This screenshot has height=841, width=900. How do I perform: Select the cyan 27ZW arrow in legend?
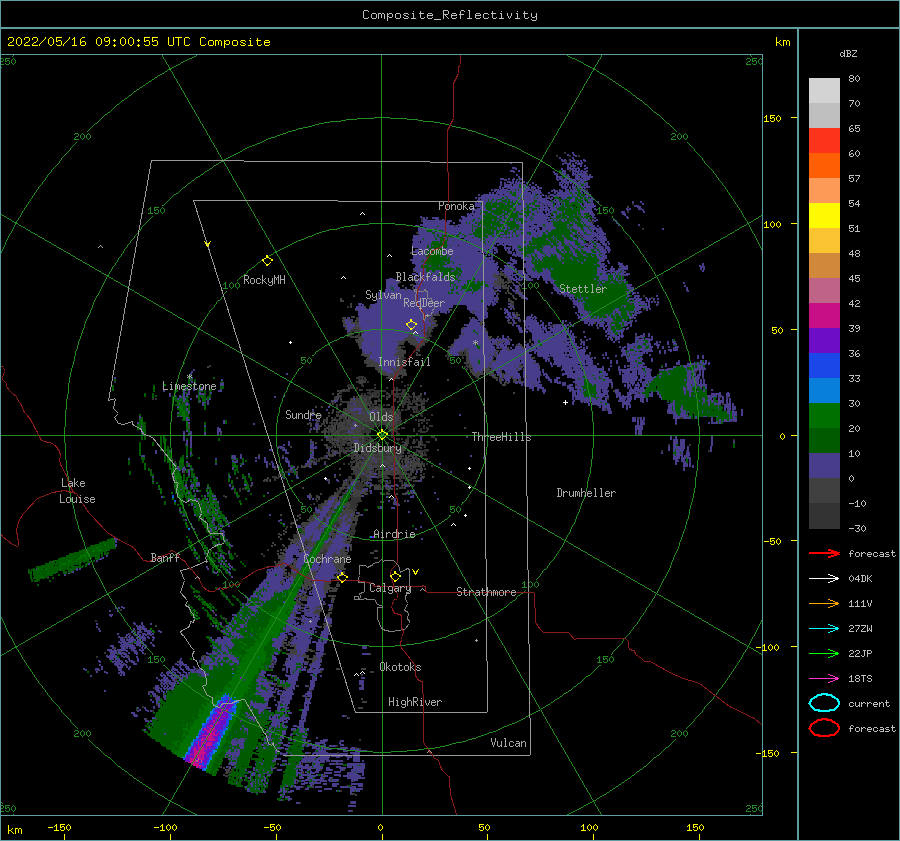tap(824, 629)
